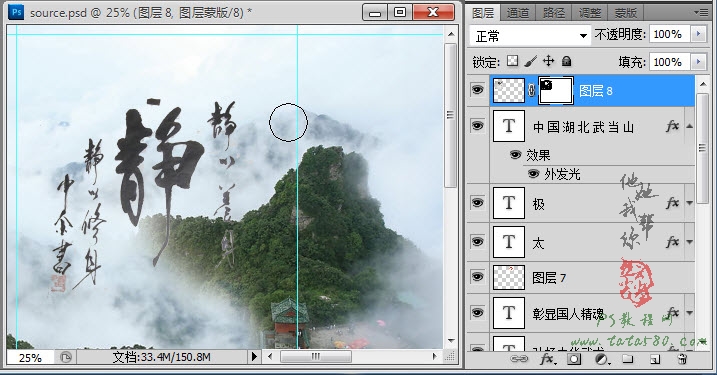The height and width of the screenshot is (375, 717).
Task: Toggle visibility of 效果 effects
Action: click(x=515, y=155)
